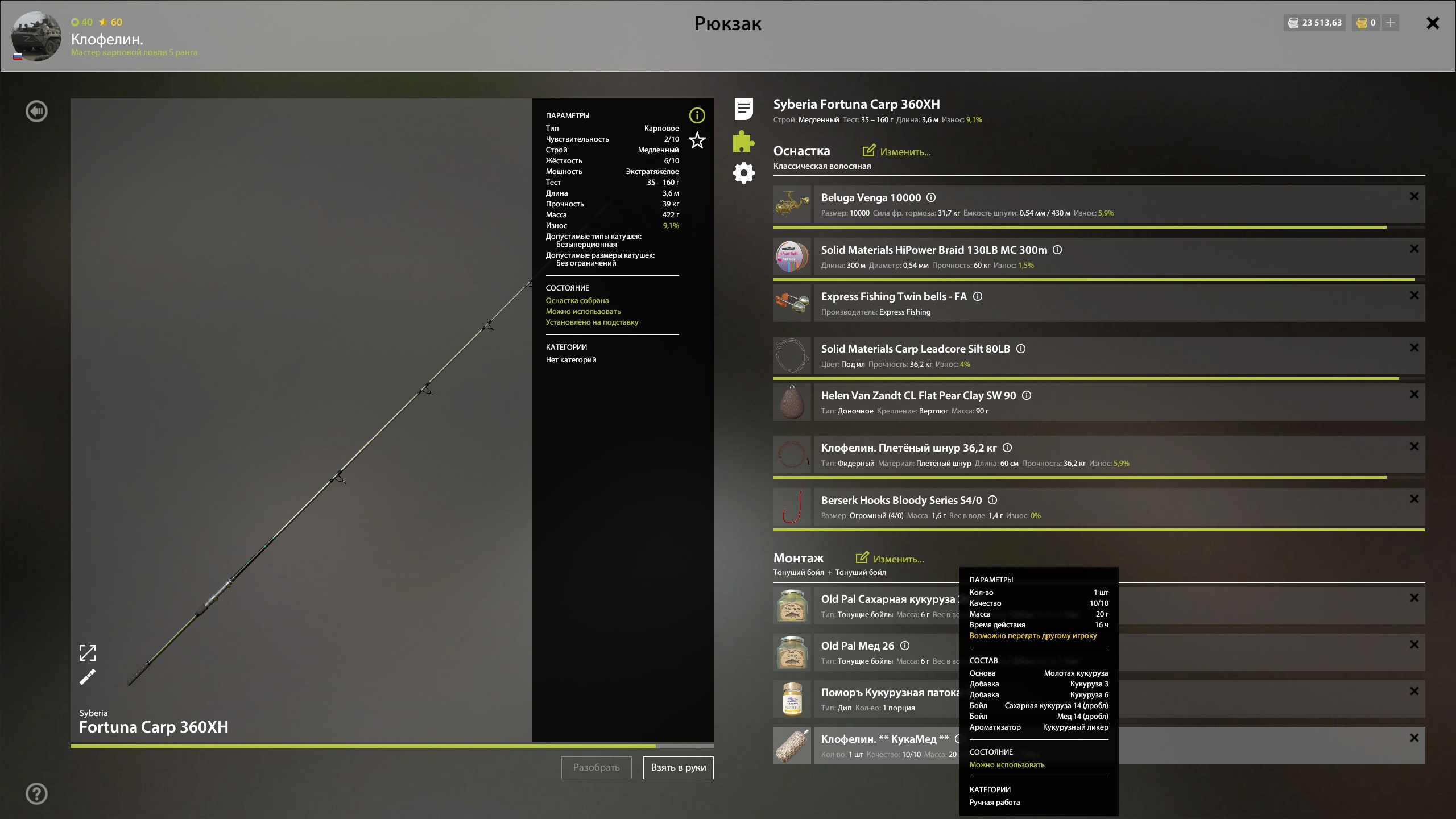Click the Berserk red hook thumbnail
Screen dimensions: 1456x819
tap(792, 507)
